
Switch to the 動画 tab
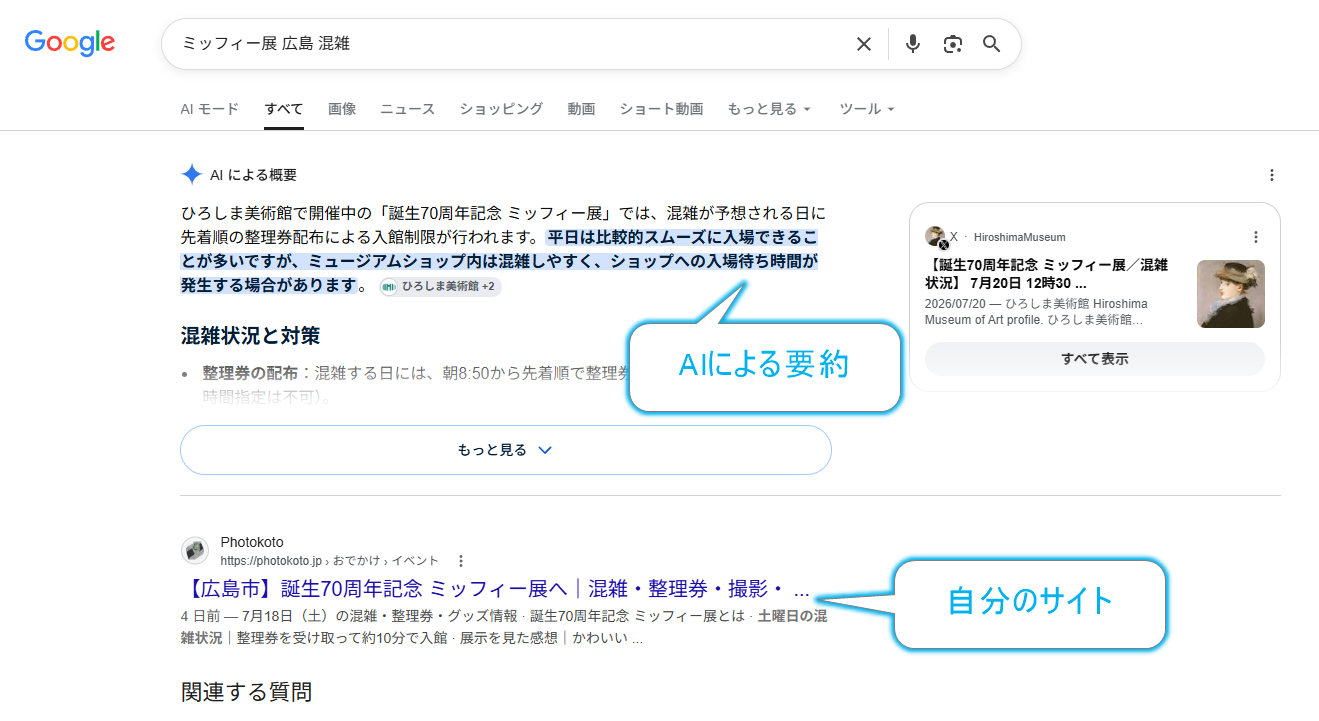coord(581,109)
